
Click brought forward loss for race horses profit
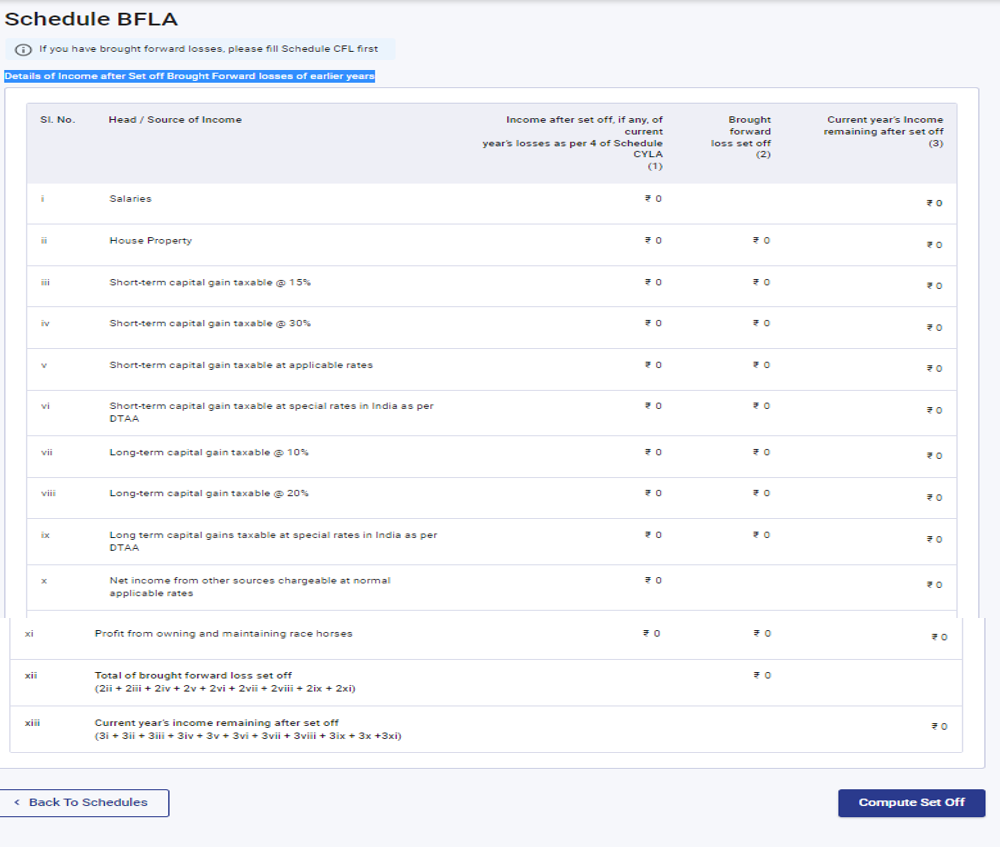click(761, 634)
